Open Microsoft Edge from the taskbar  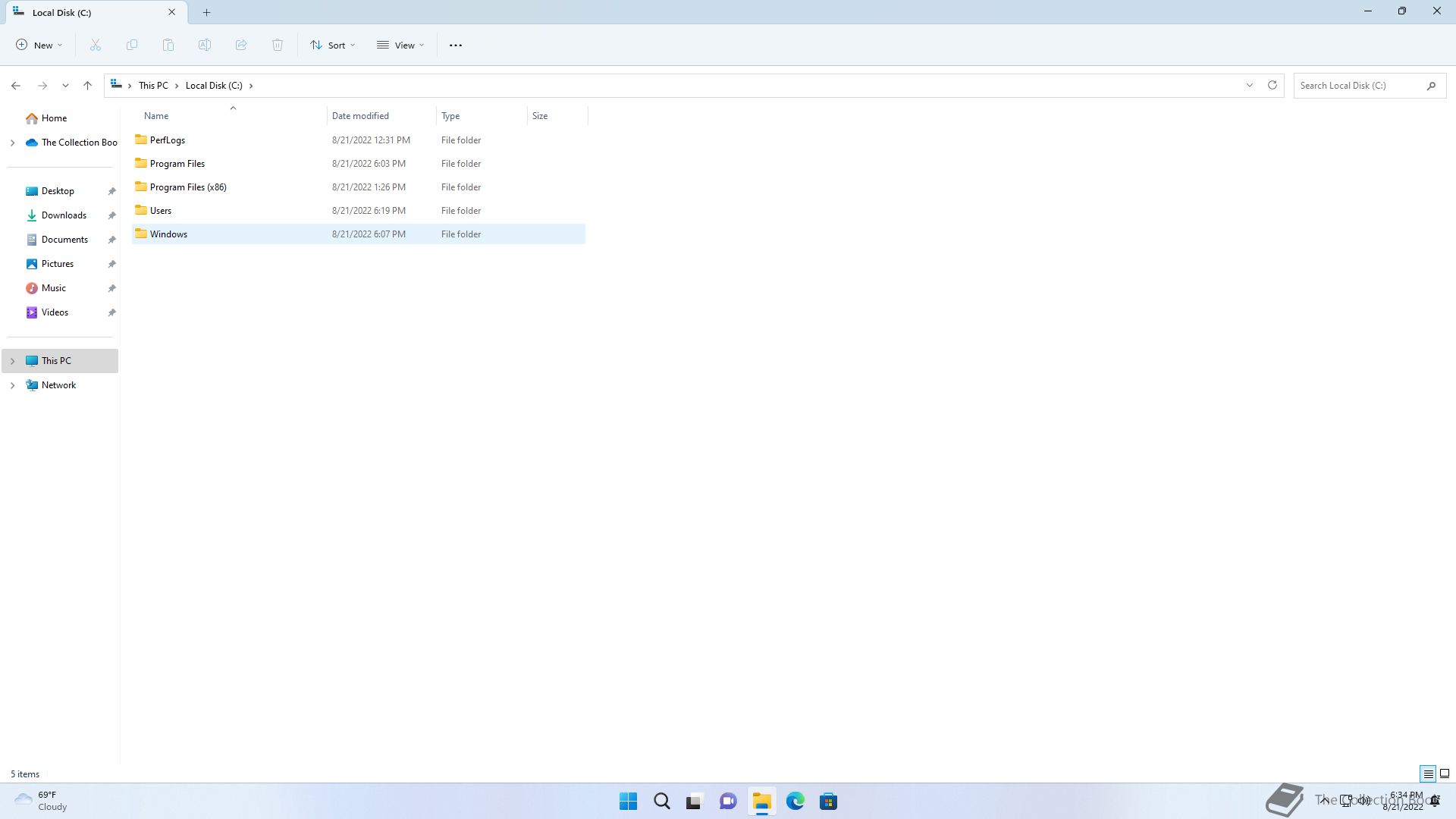pyautogui.click(x=795, y=801)
